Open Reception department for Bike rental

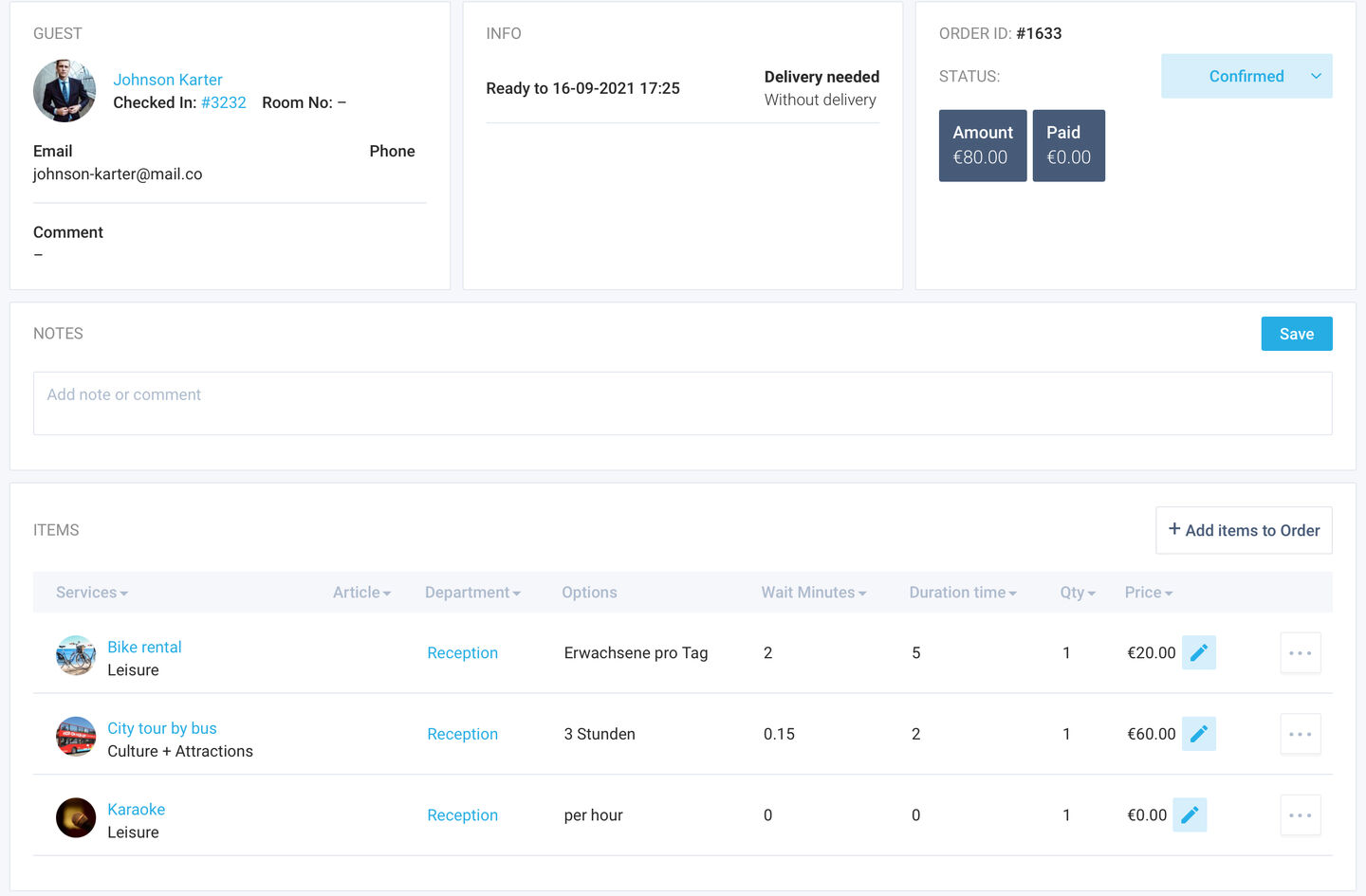tap(462, 652)
